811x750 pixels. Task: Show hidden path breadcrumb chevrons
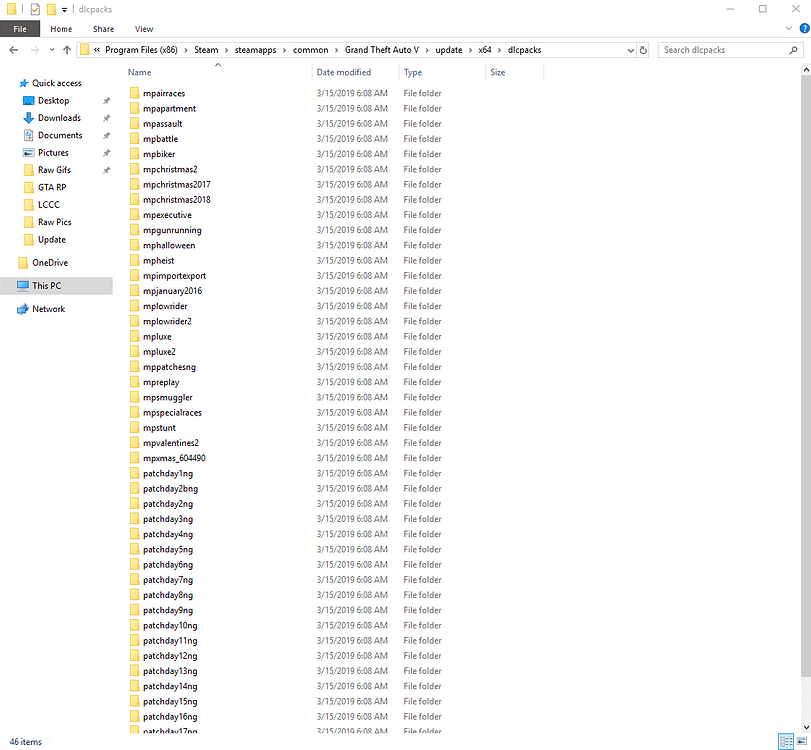pos(97,50)
